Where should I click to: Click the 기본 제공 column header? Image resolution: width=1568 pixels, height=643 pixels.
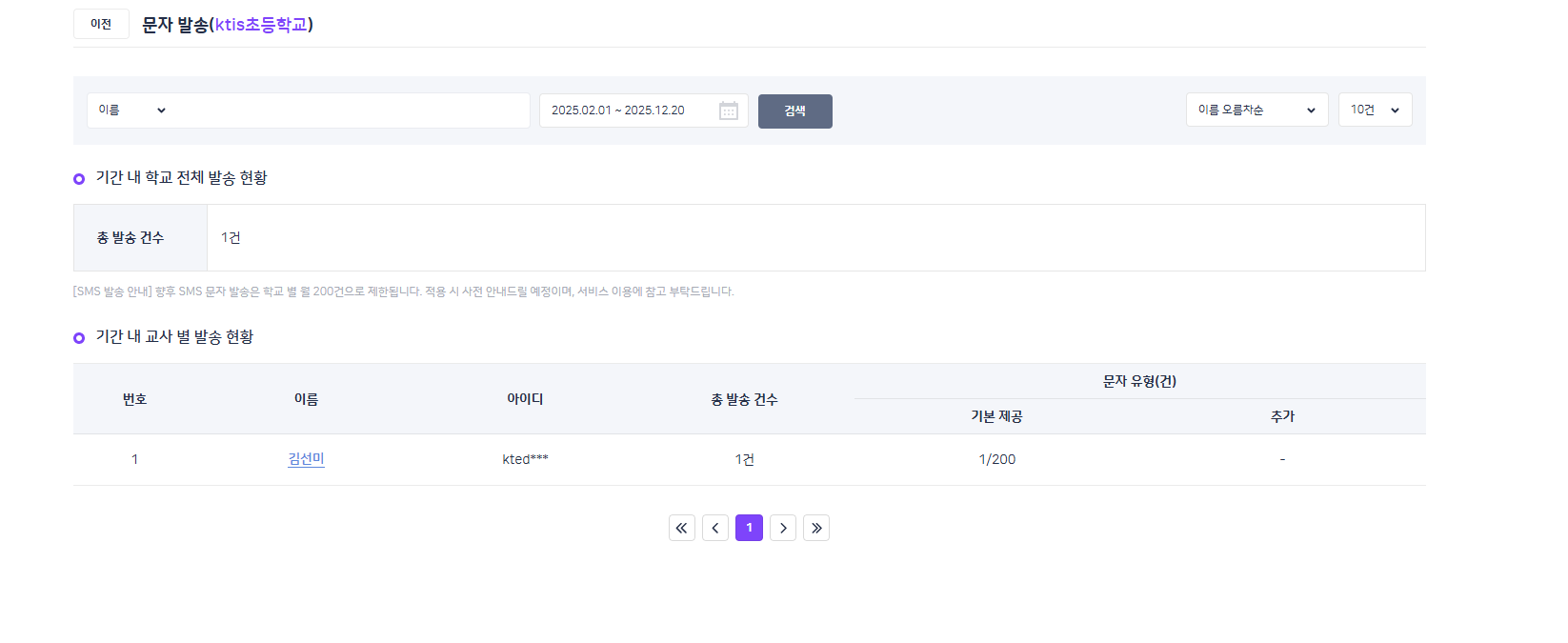pyautogui.click(x=996, y=416)
